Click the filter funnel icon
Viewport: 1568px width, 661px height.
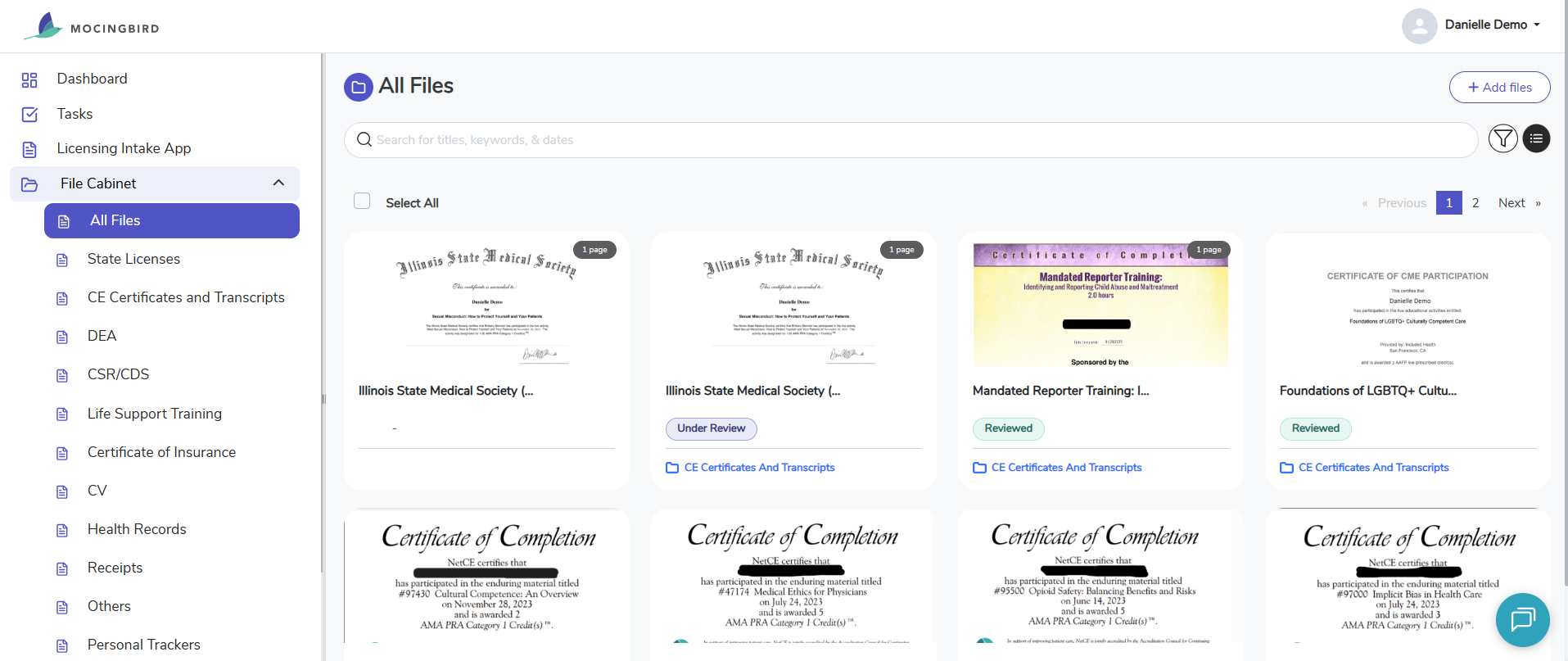point(1502,139)
